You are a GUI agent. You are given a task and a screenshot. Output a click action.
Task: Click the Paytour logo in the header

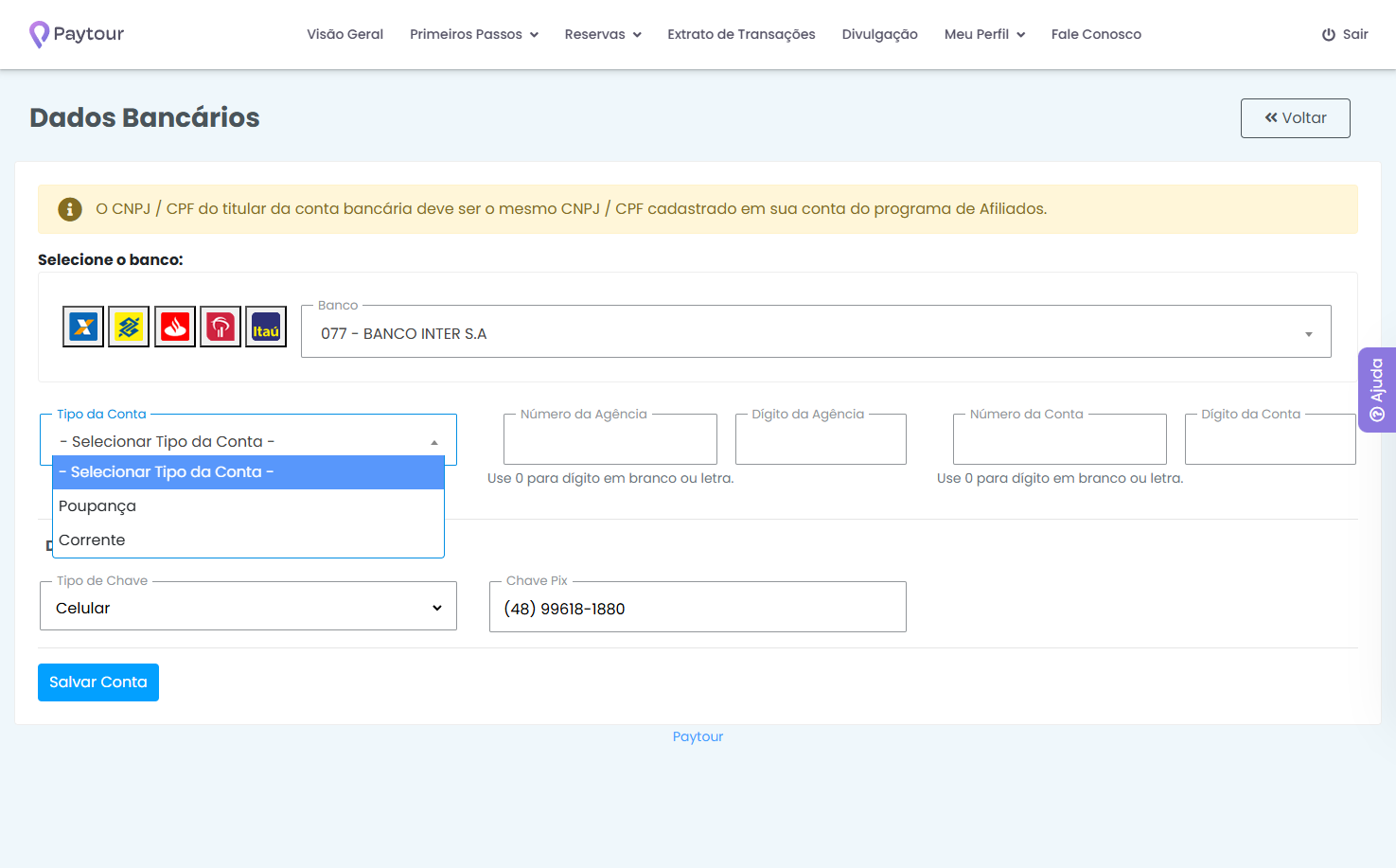point(77,34)
